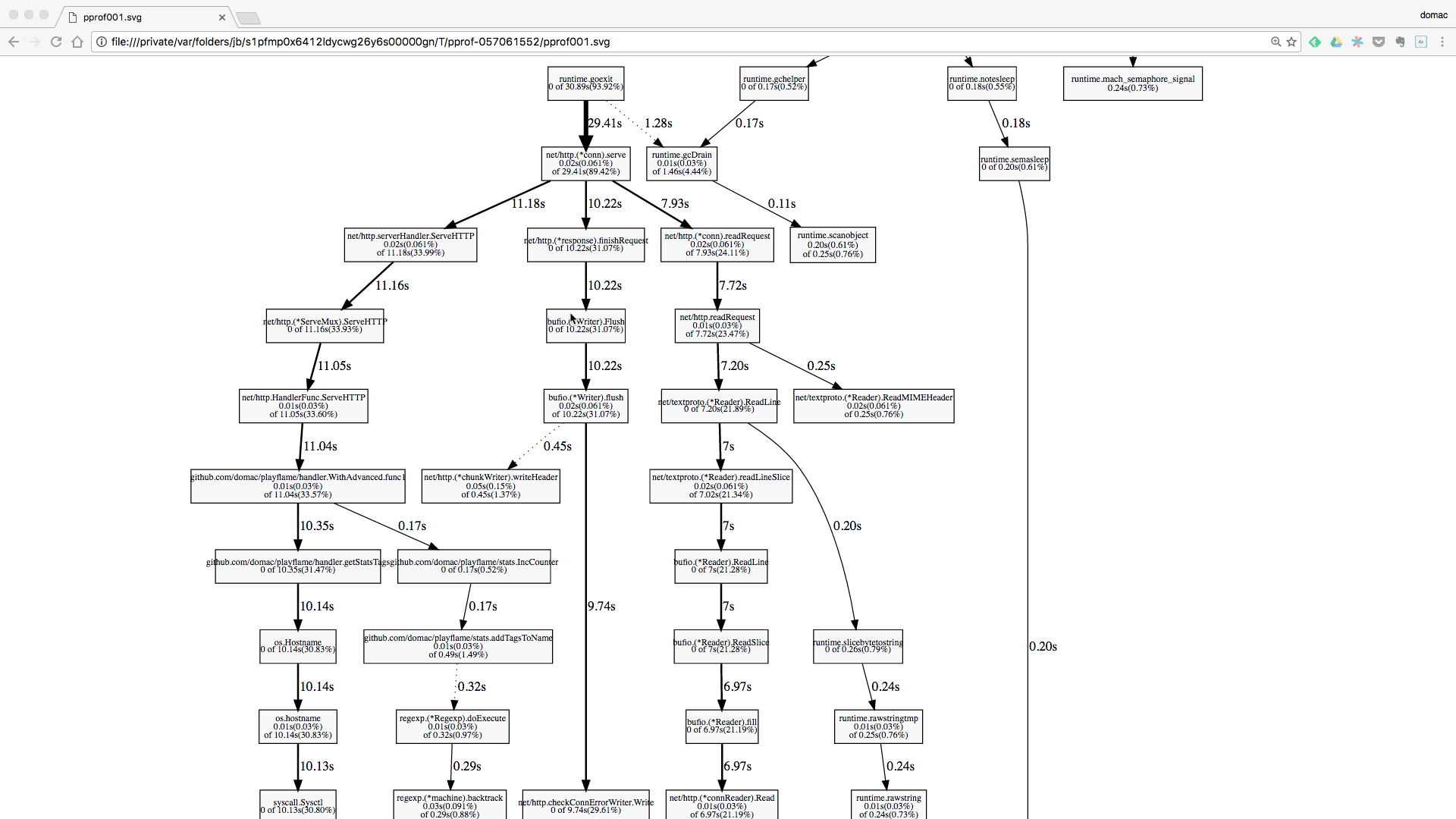The height and width of the screenshot is (819, 1456).
Task: Click the bufio.(*Writer).Flush node
Action: pos(585,325)
